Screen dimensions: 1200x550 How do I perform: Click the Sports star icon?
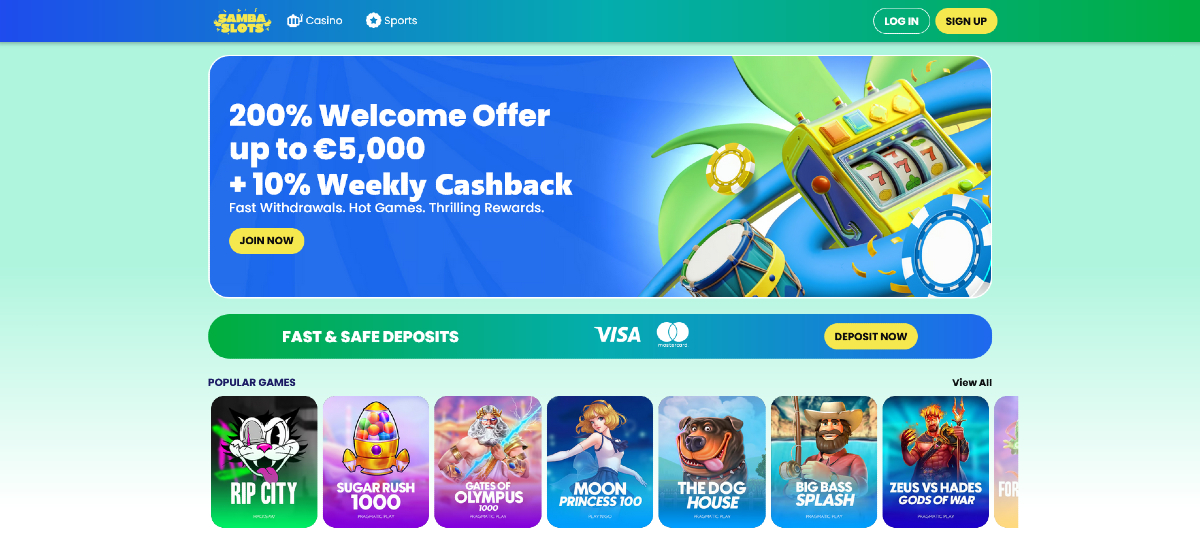pyautogui.click(x=373, y=20)
